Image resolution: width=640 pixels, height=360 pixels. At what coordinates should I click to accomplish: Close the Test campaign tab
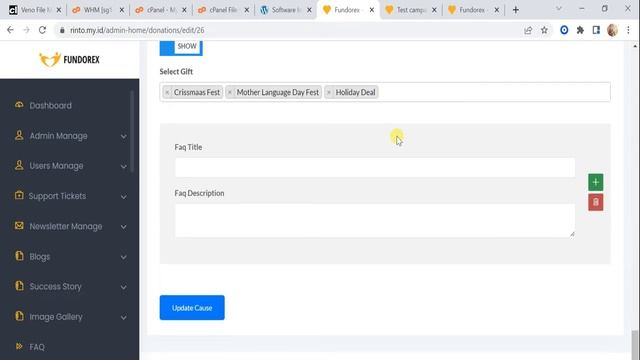[x=434, y=10]
